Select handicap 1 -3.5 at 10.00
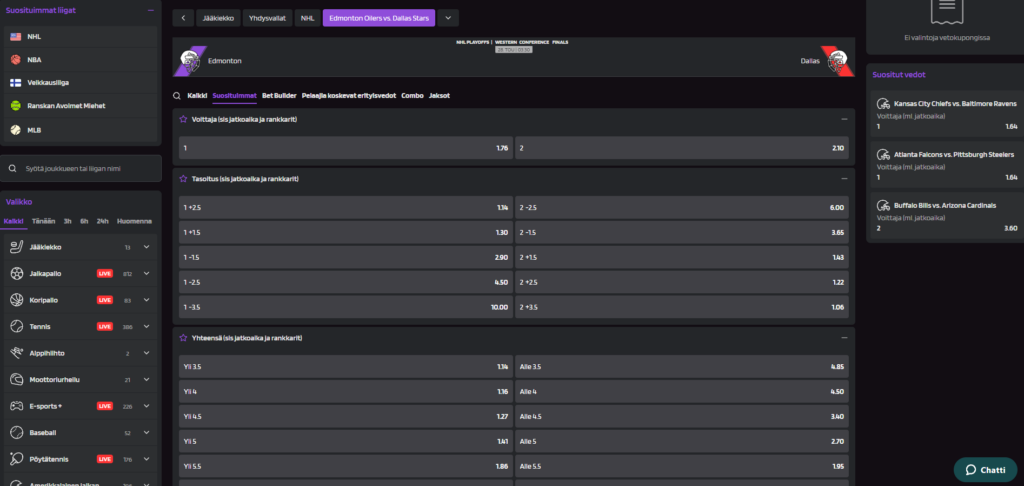 click(x=345, y=307)
